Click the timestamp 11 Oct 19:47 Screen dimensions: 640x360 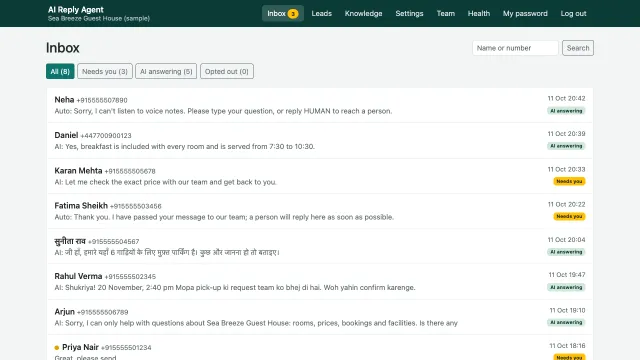[567, 275]
